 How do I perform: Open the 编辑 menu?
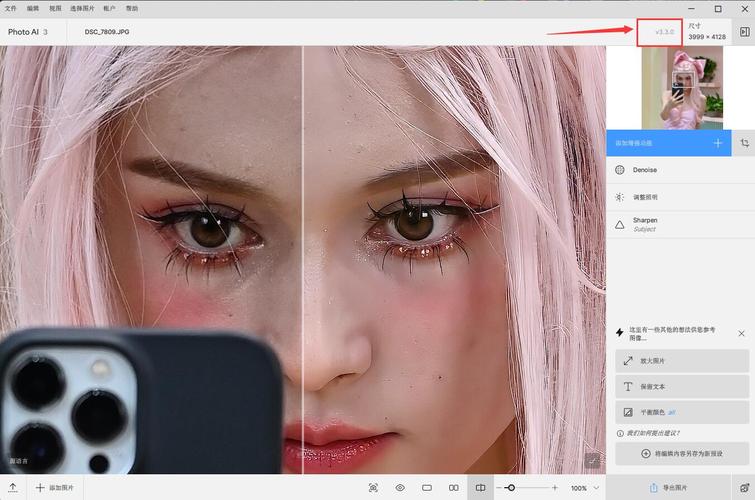tap(33, 8)
